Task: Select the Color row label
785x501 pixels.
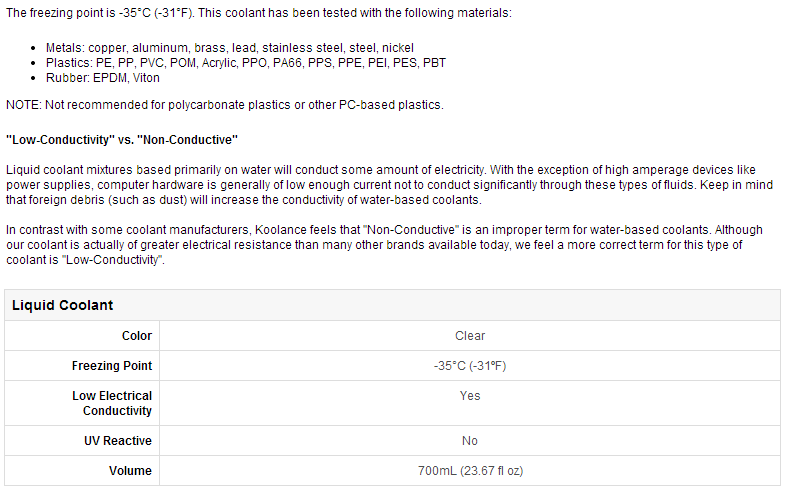Action: 136,336
